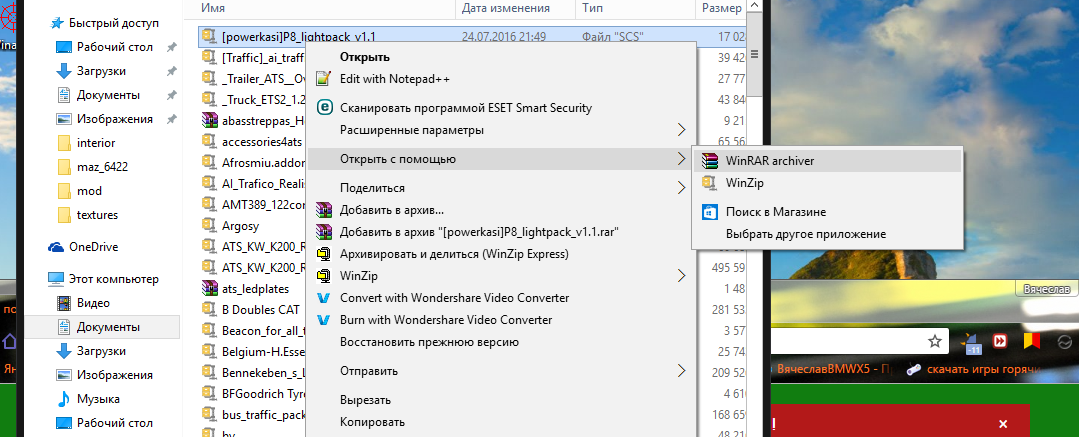
Task: Click the interior folder icon in sidebar
Action: (64, 142)
